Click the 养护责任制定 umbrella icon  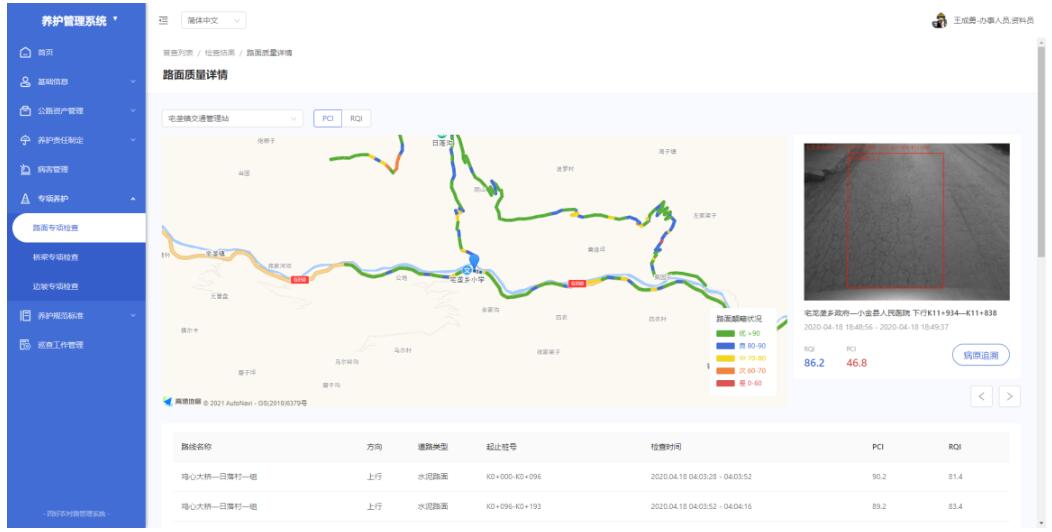pos(24,140)
